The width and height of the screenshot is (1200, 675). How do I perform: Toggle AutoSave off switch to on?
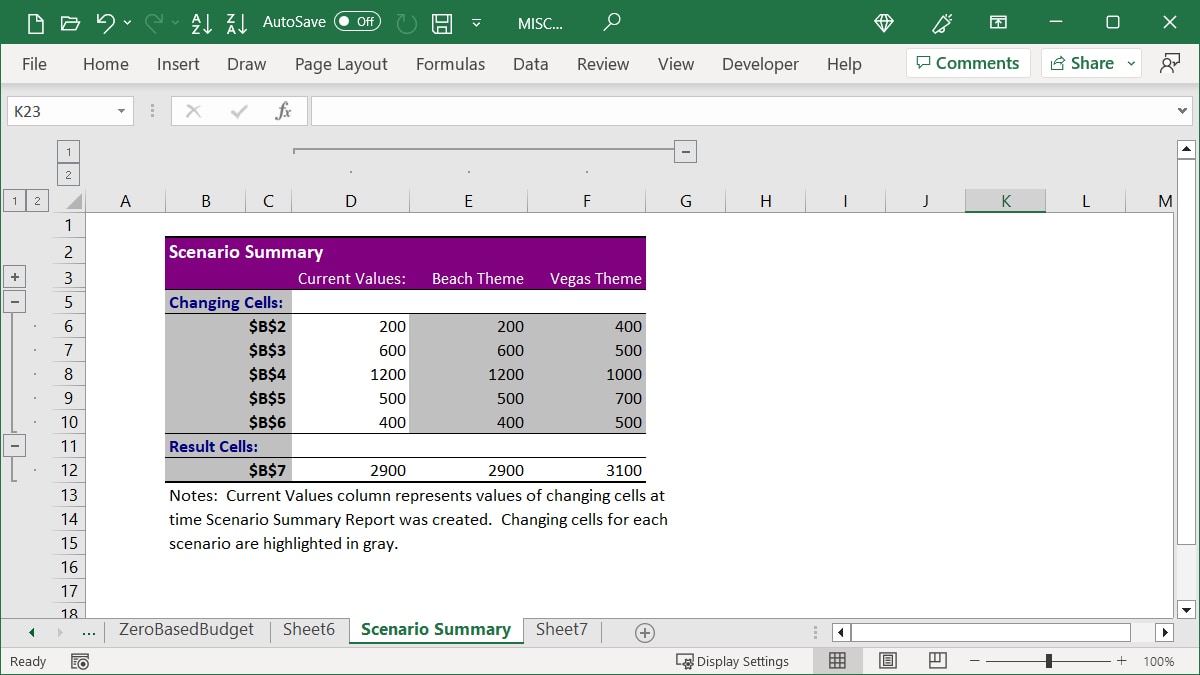coord(357,21)
